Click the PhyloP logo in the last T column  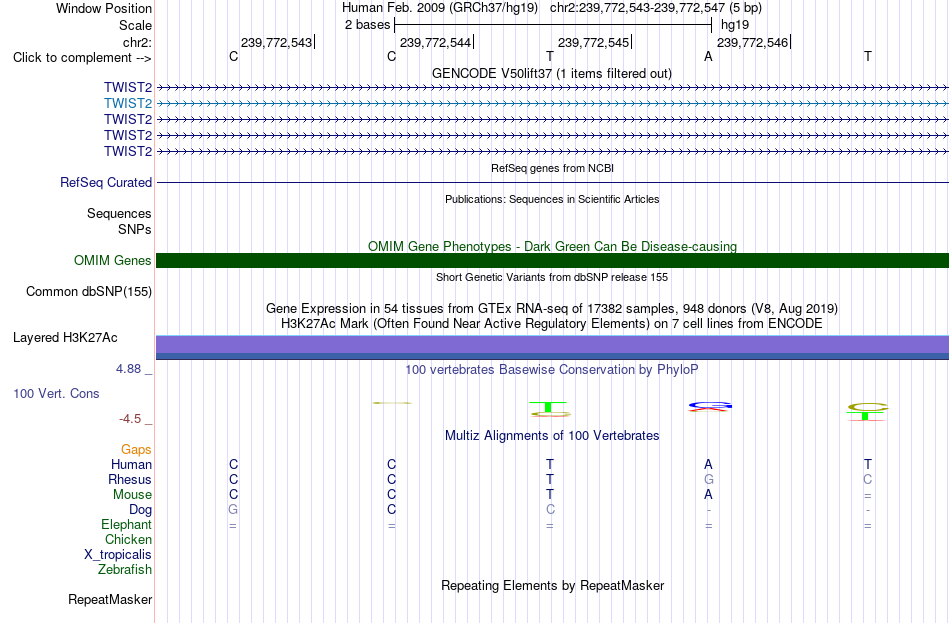click(x=867, y=411)
